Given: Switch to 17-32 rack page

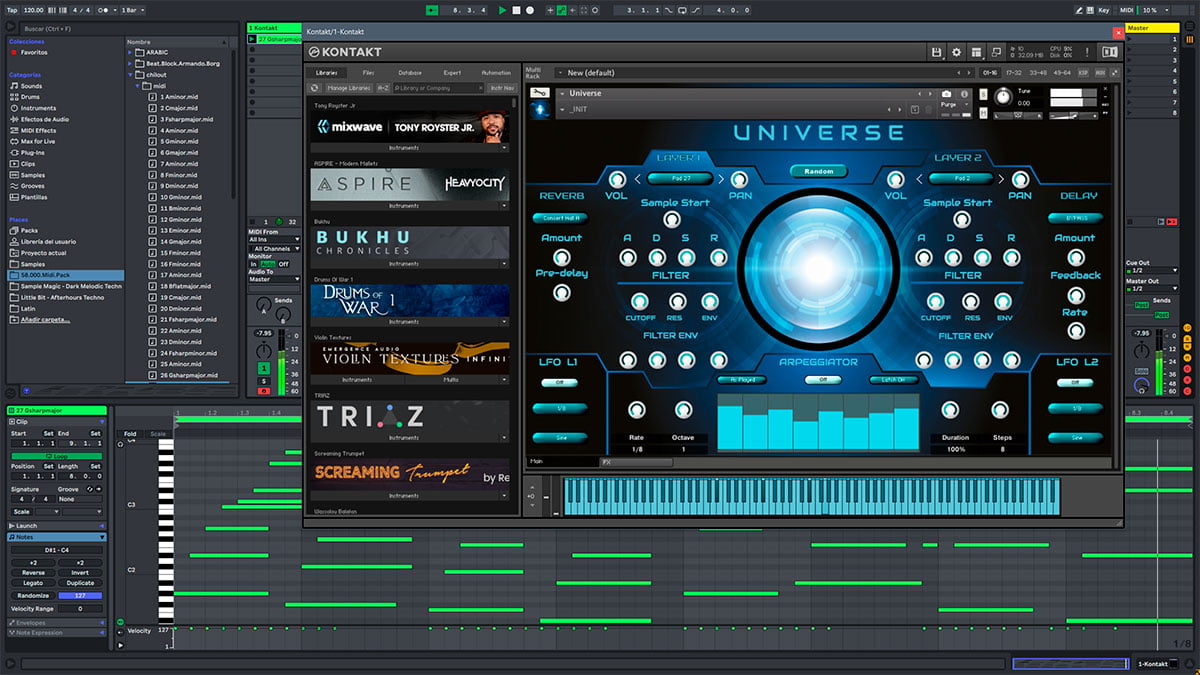Looking at the screenshot, I should tap(1014, 73).
